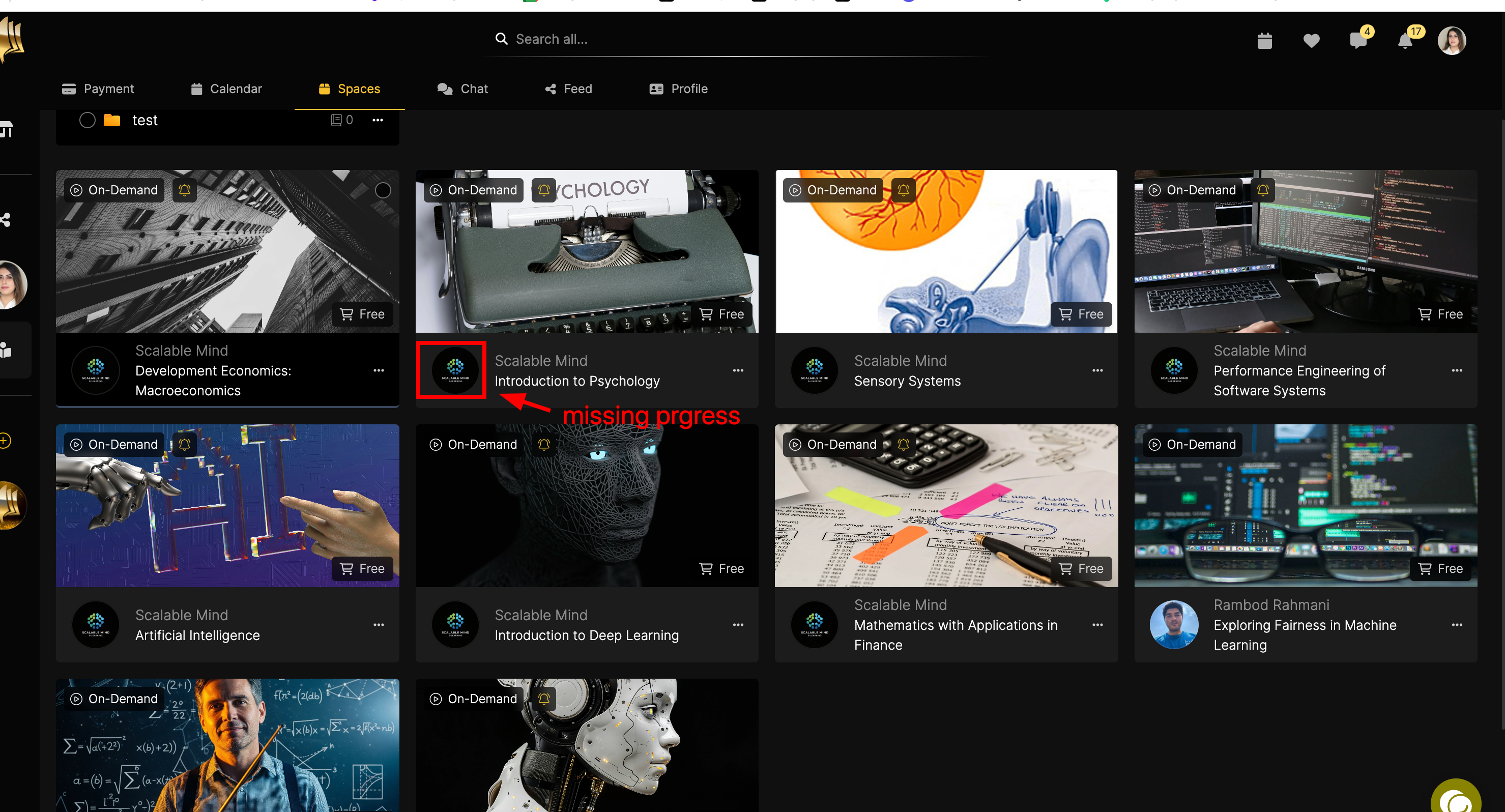Open more options for Introduction to Psychology
This screenshot has width=1505, height=812.
click(738, 370)
